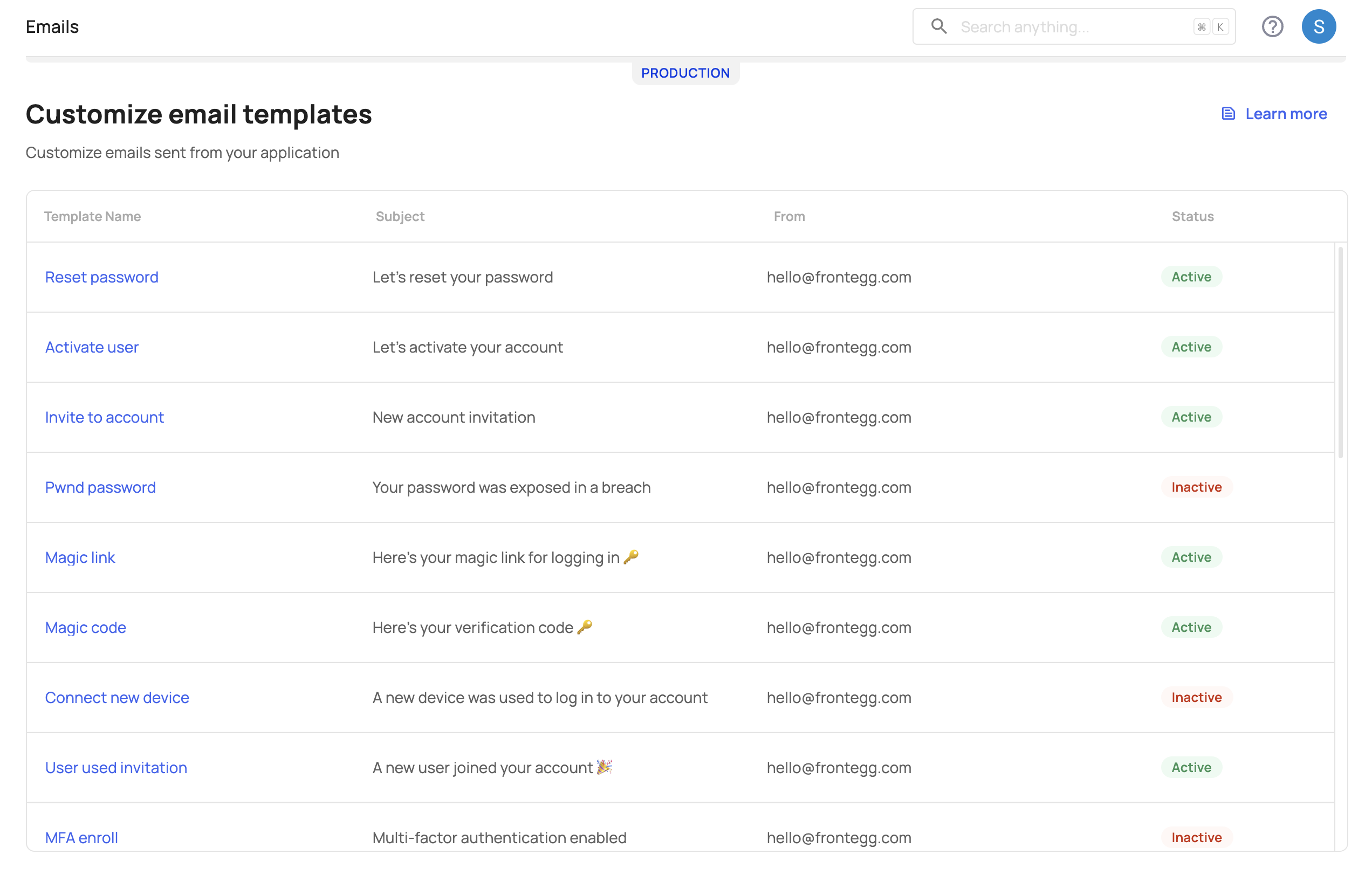The width and height of the screenshot is (1372, 882).
Task: Click the search input field
Action: [x=1074, y=26]
